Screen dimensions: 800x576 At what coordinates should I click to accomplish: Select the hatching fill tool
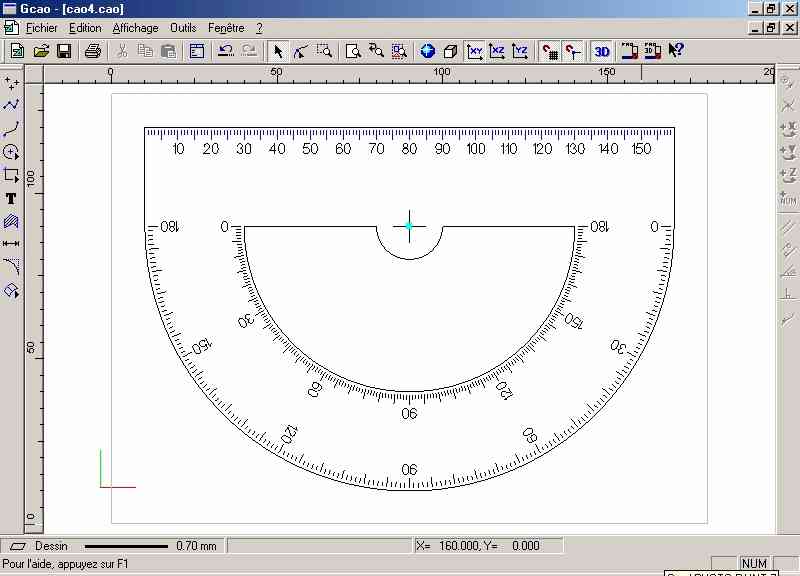pyautogui.click(x=11, y=221)
